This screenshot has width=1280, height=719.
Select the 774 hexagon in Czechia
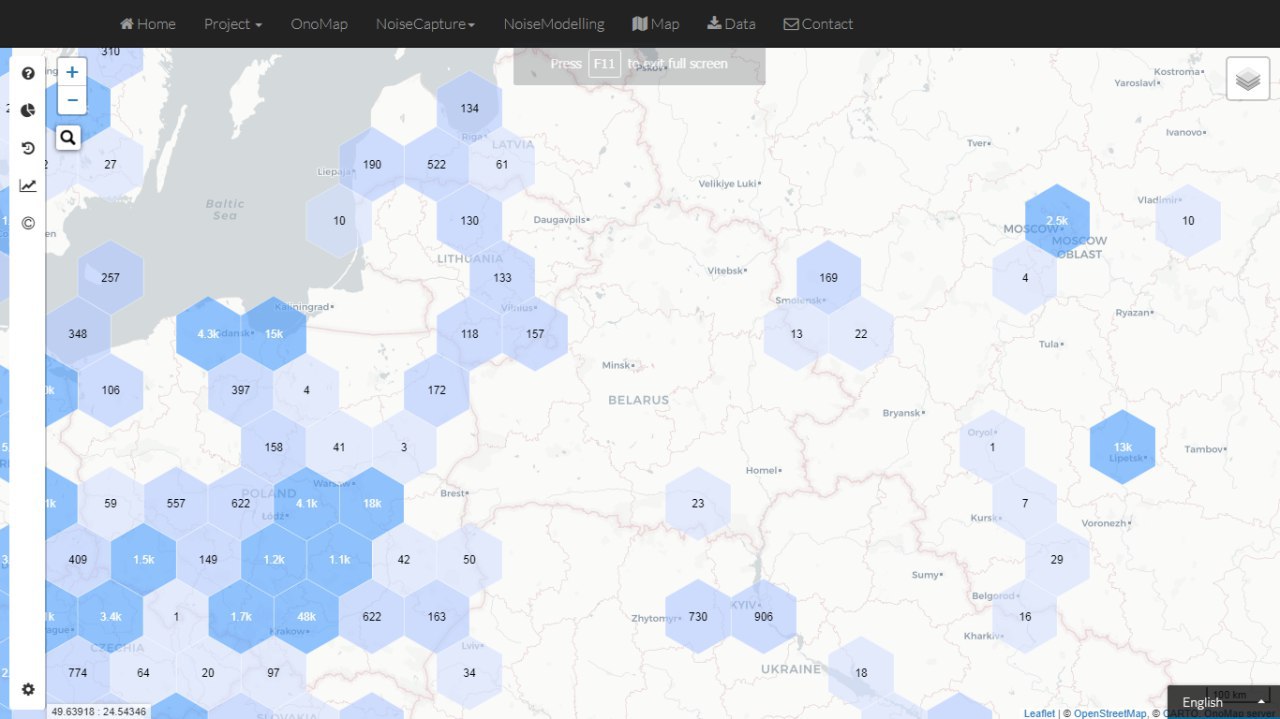(x=78, y=673)
